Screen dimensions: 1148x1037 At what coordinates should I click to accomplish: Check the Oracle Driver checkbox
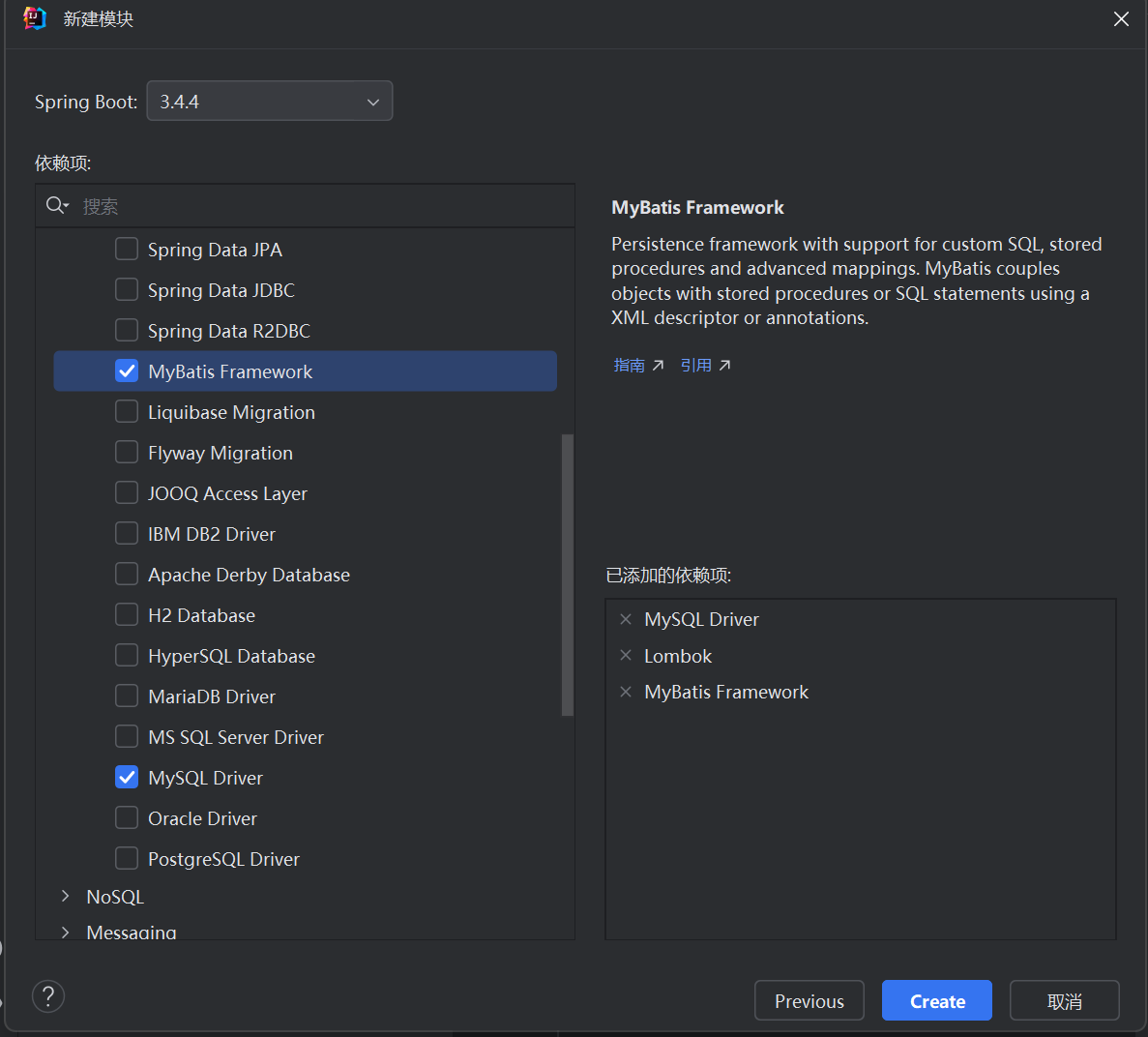click(x=127, y=817)
